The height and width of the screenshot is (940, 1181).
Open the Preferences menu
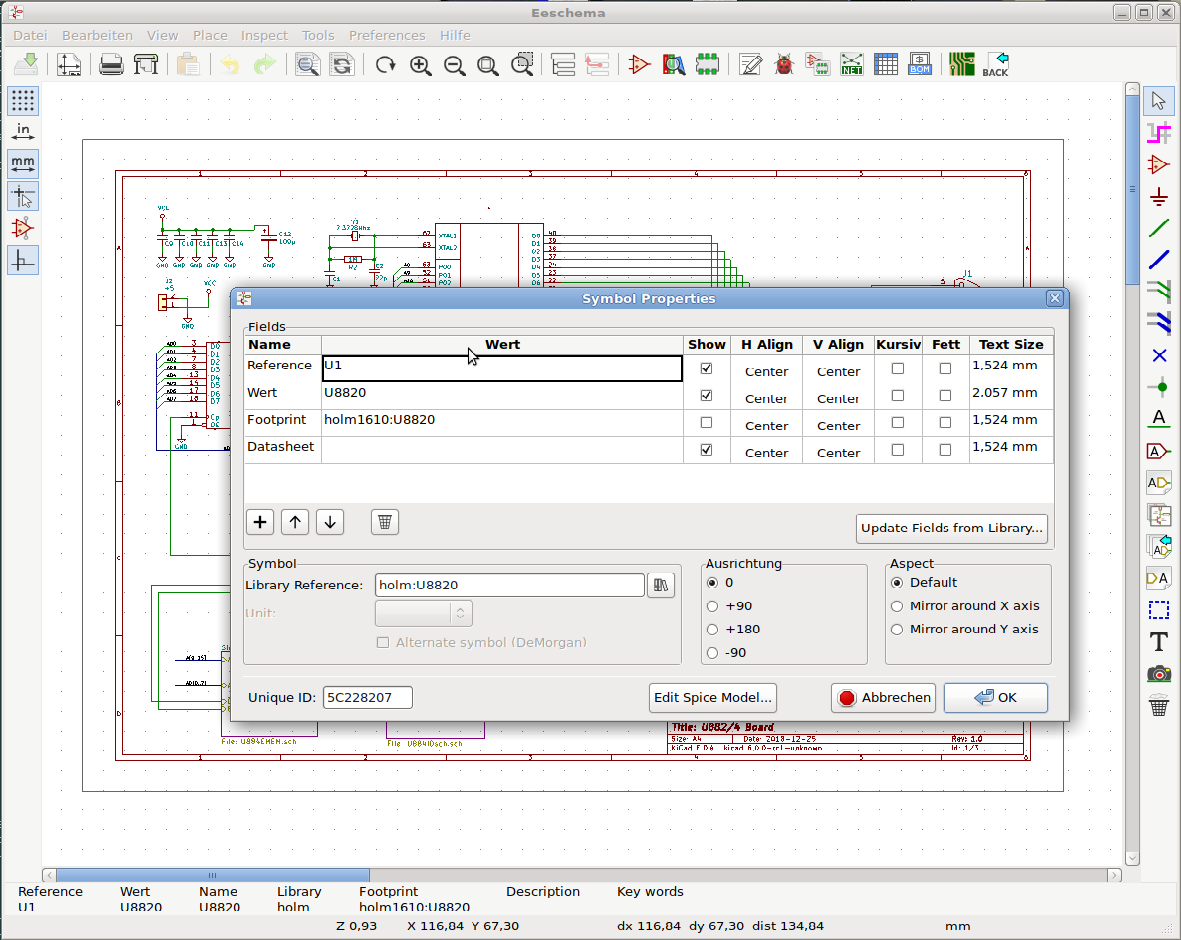(387, 35)
